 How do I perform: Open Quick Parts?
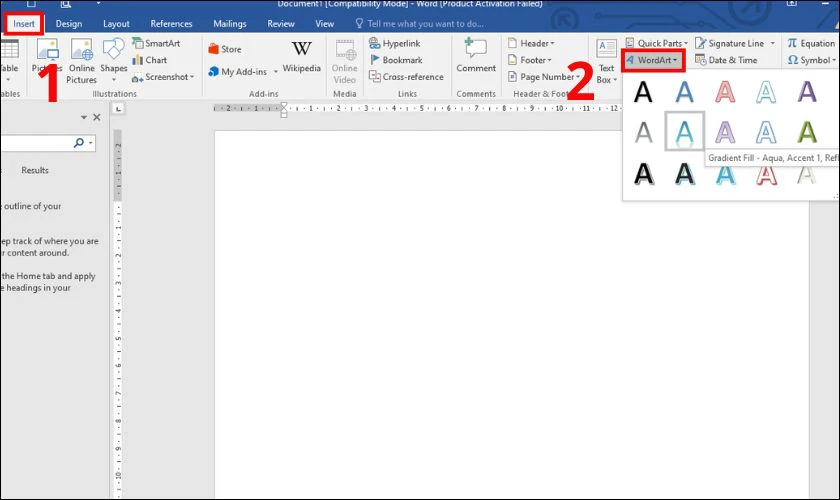click(x=656, y=43)
